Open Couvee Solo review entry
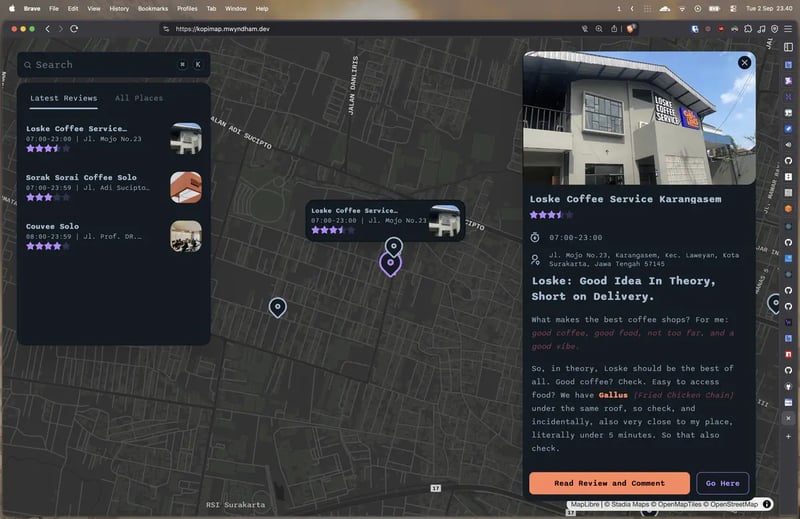The height and width of the screenshot is (519, 800). [114, 236]
